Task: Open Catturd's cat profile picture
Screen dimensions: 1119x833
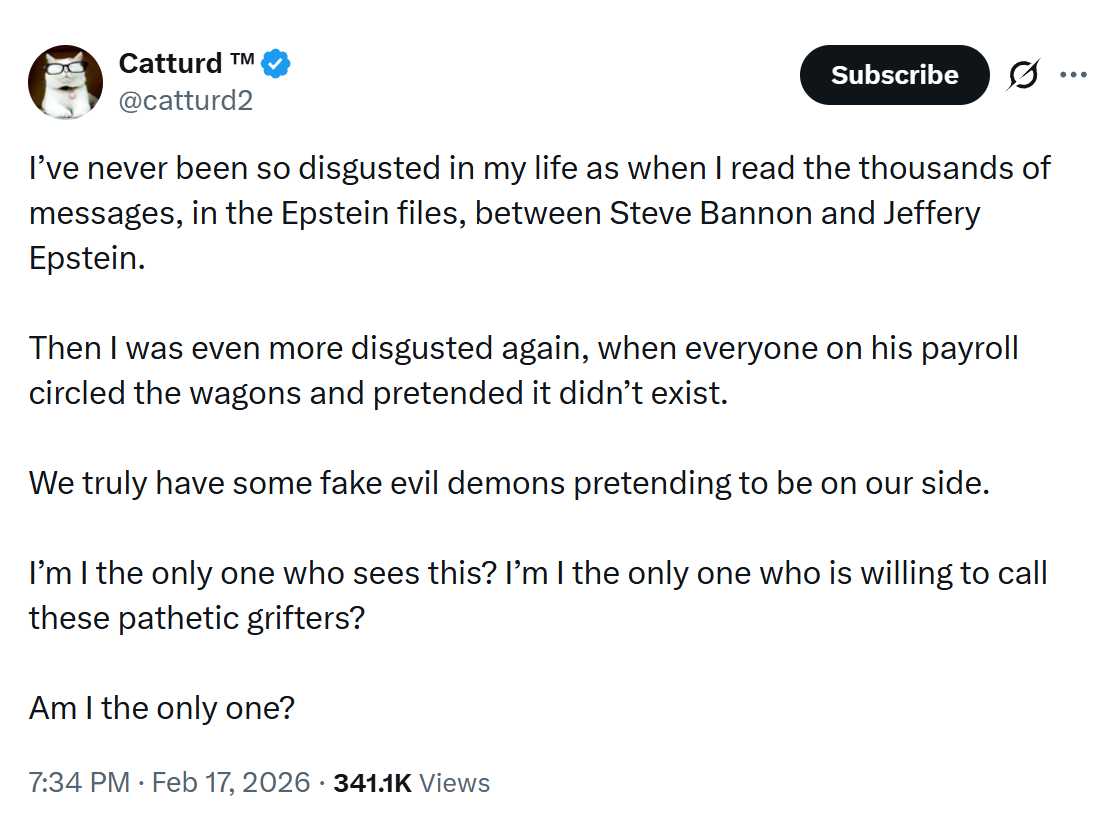Action: click(x=65, y=81)
